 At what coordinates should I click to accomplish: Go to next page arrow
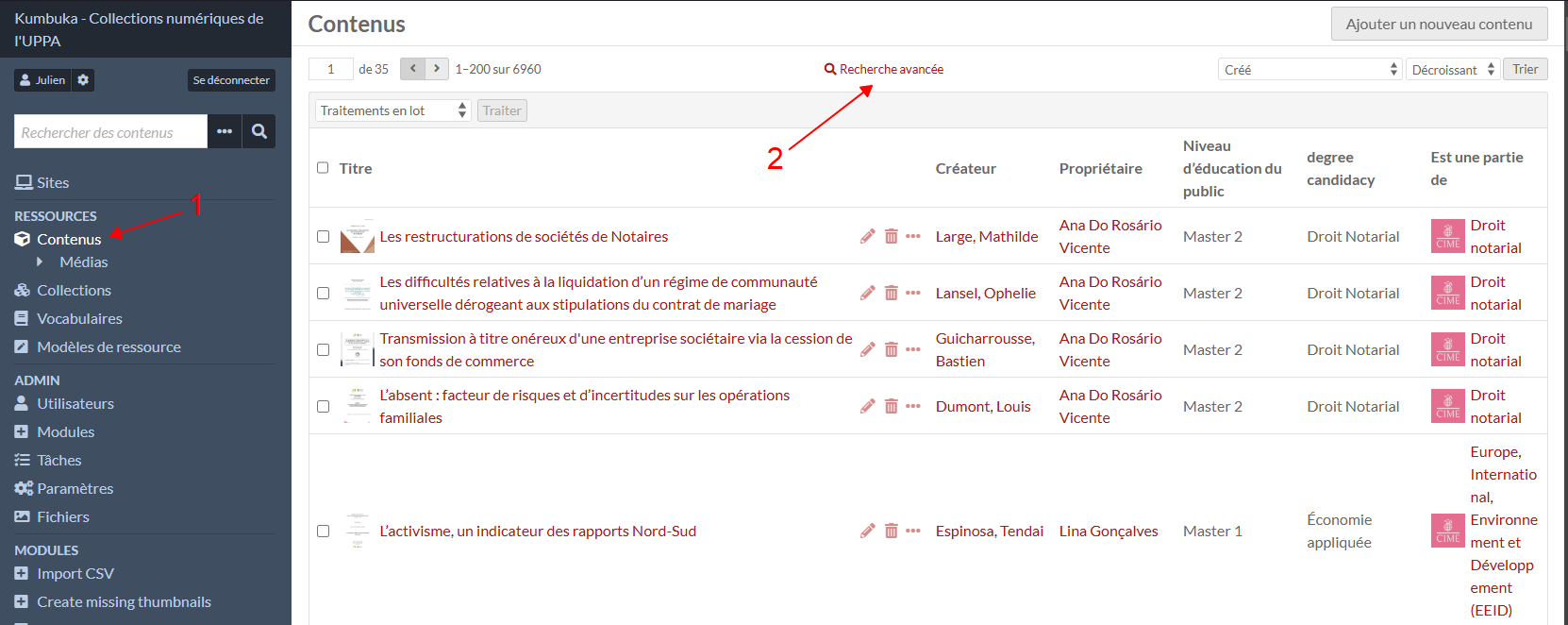[437, 69]
